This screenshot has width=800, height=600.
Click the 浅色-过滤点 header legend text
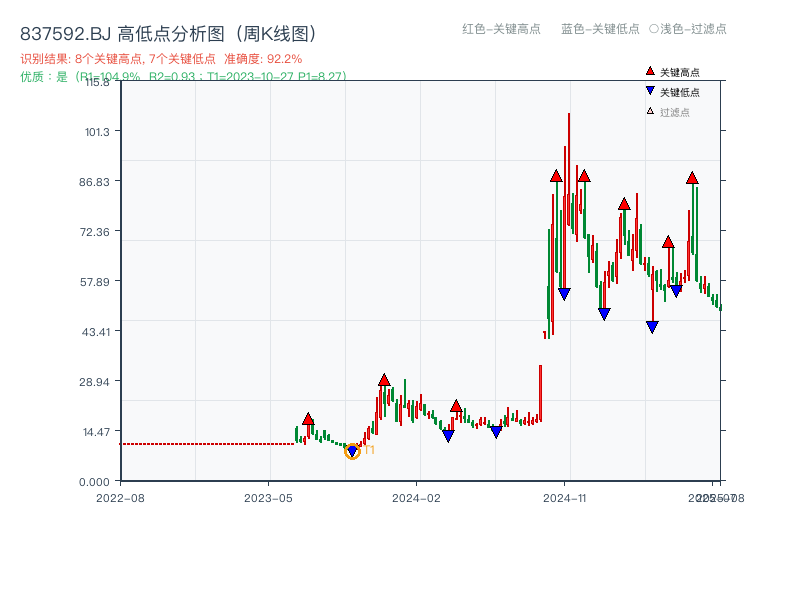(x=693, y=29)
